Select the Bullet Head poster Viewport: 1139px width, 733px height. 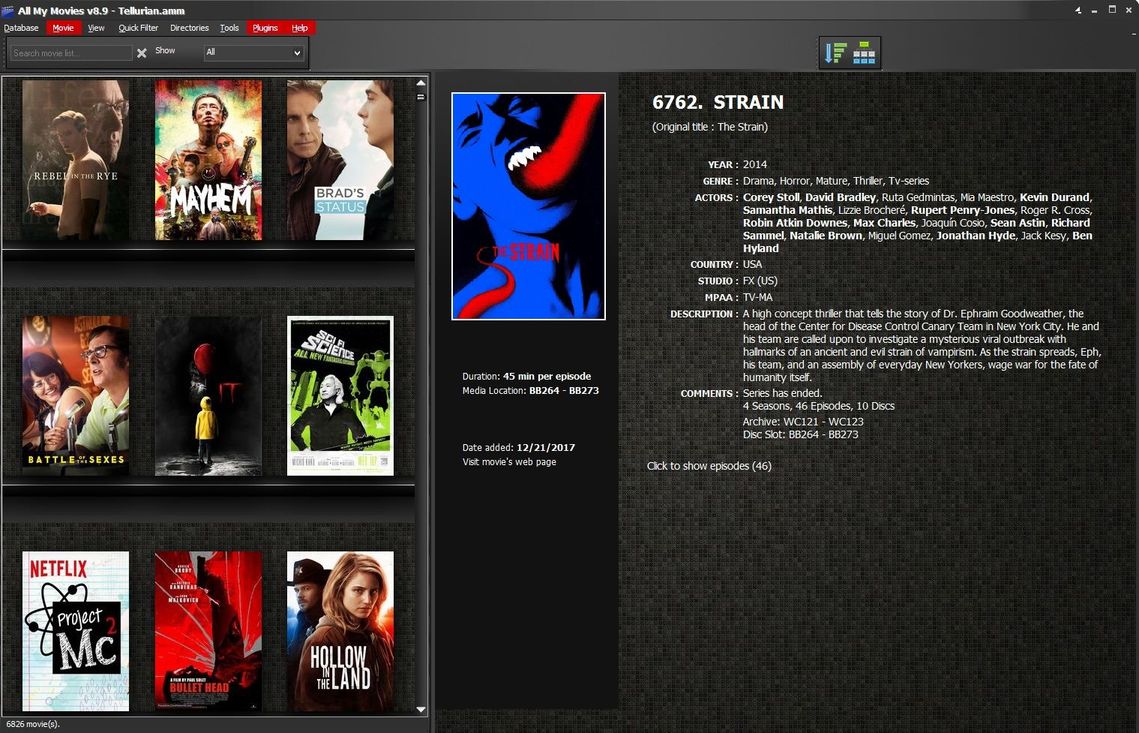(x=208, y=631)
